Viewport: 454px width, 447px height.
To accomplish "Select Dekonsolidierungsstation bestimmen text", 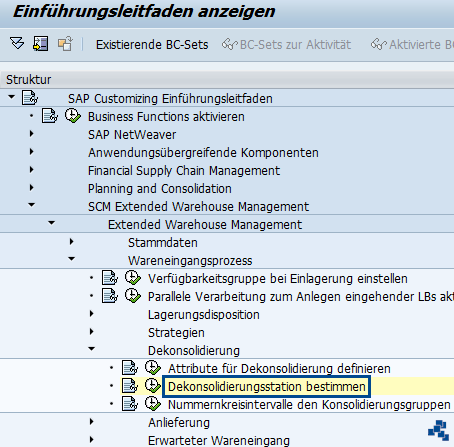I will coord(267,387).
